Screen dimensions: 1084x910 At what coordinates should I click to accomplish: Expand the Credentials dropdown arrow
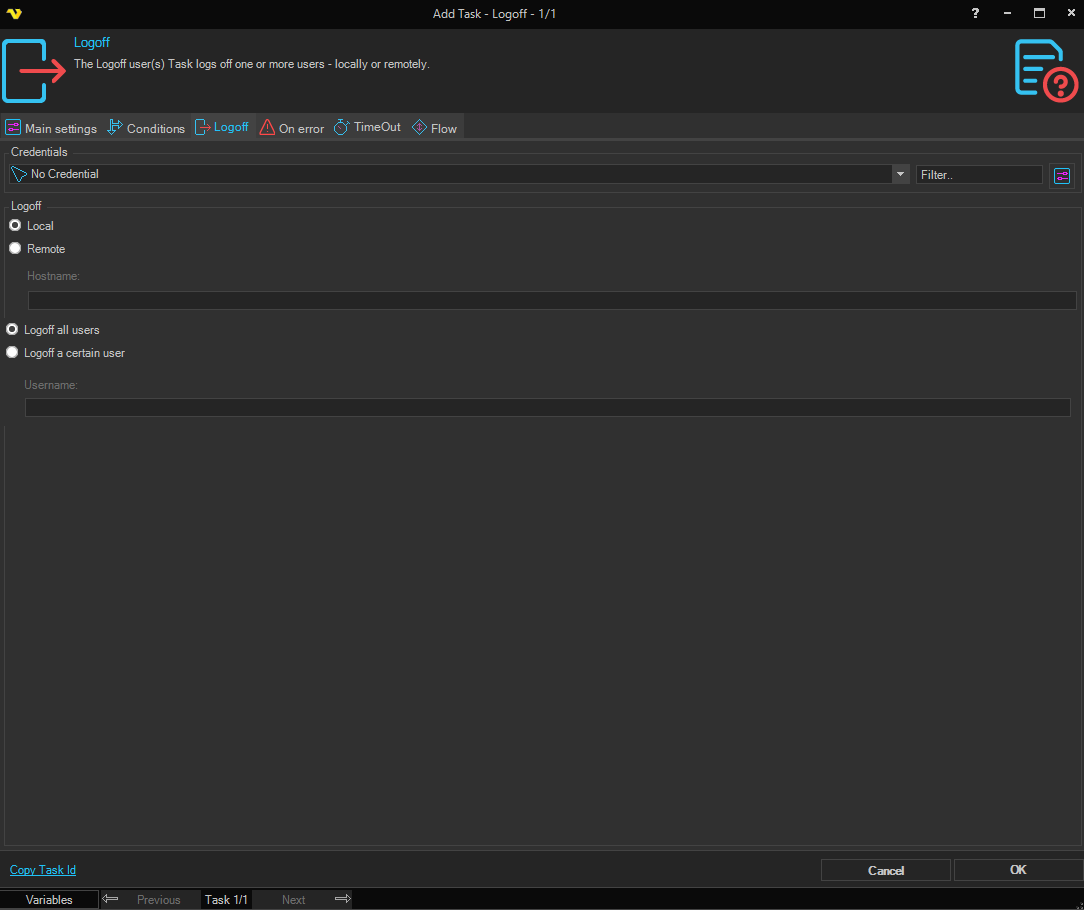click(900, 174)
